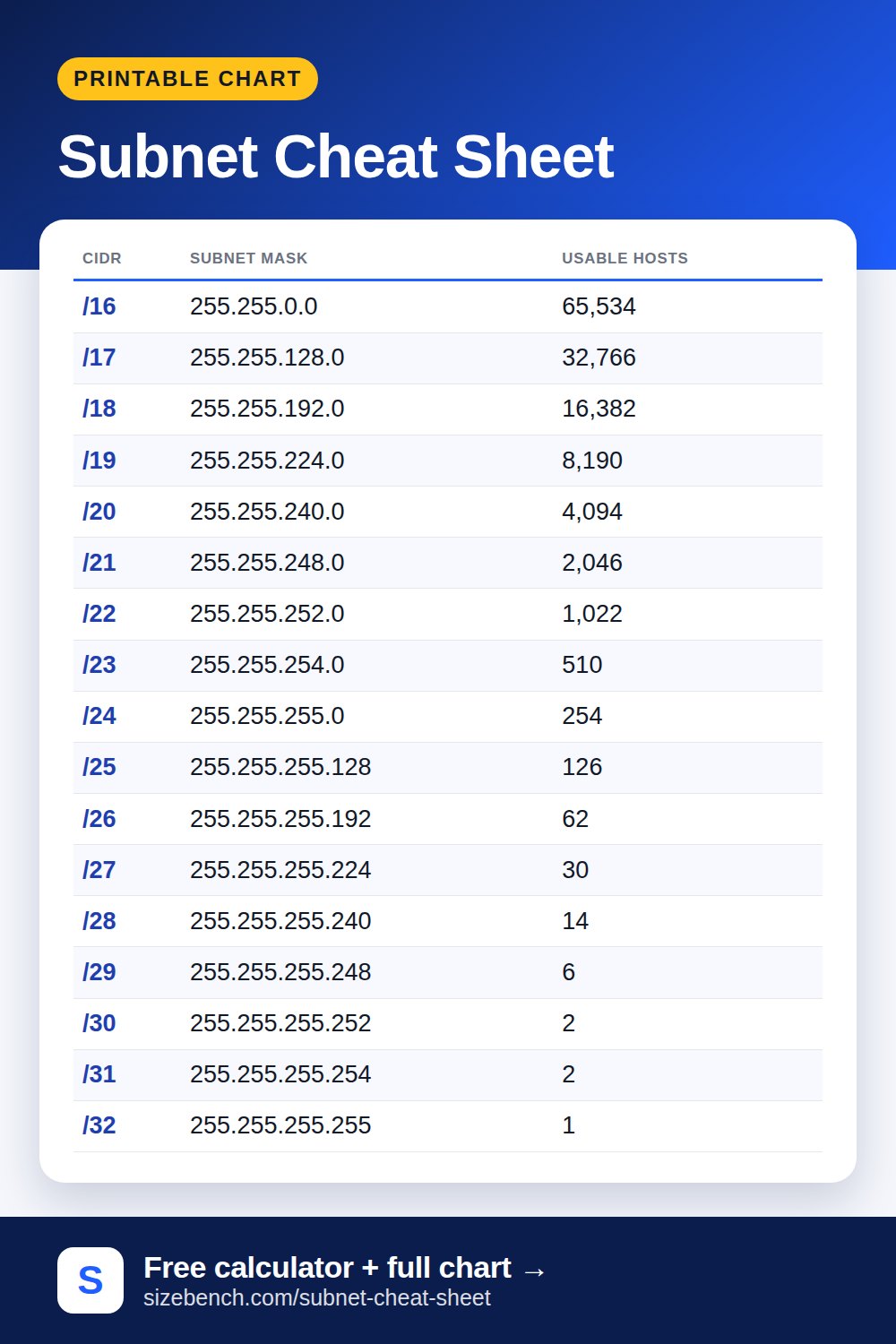896x1344 pixels.
Task: Select the /18 CIDR cell
Action: pyautogui.click(x=99, y=409)
